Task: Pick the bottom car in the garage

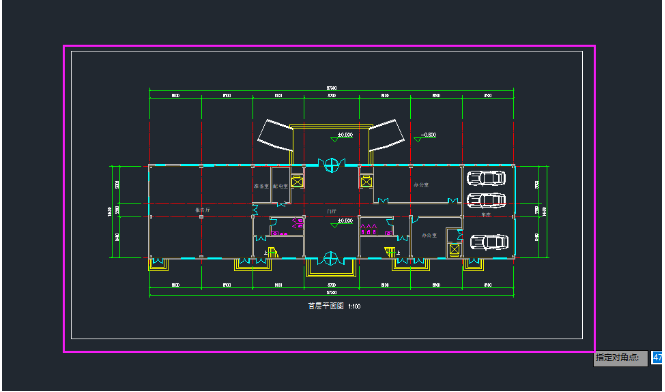Action: tap(489, 242)
